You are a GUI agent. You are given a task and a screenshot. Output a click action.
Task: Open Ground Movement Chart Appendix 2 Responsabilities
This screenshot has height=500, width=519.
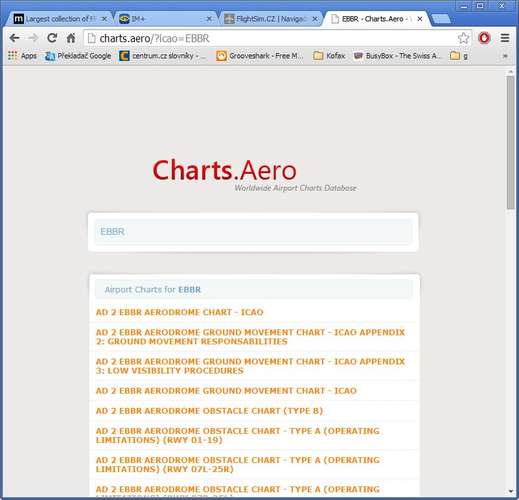250,337
